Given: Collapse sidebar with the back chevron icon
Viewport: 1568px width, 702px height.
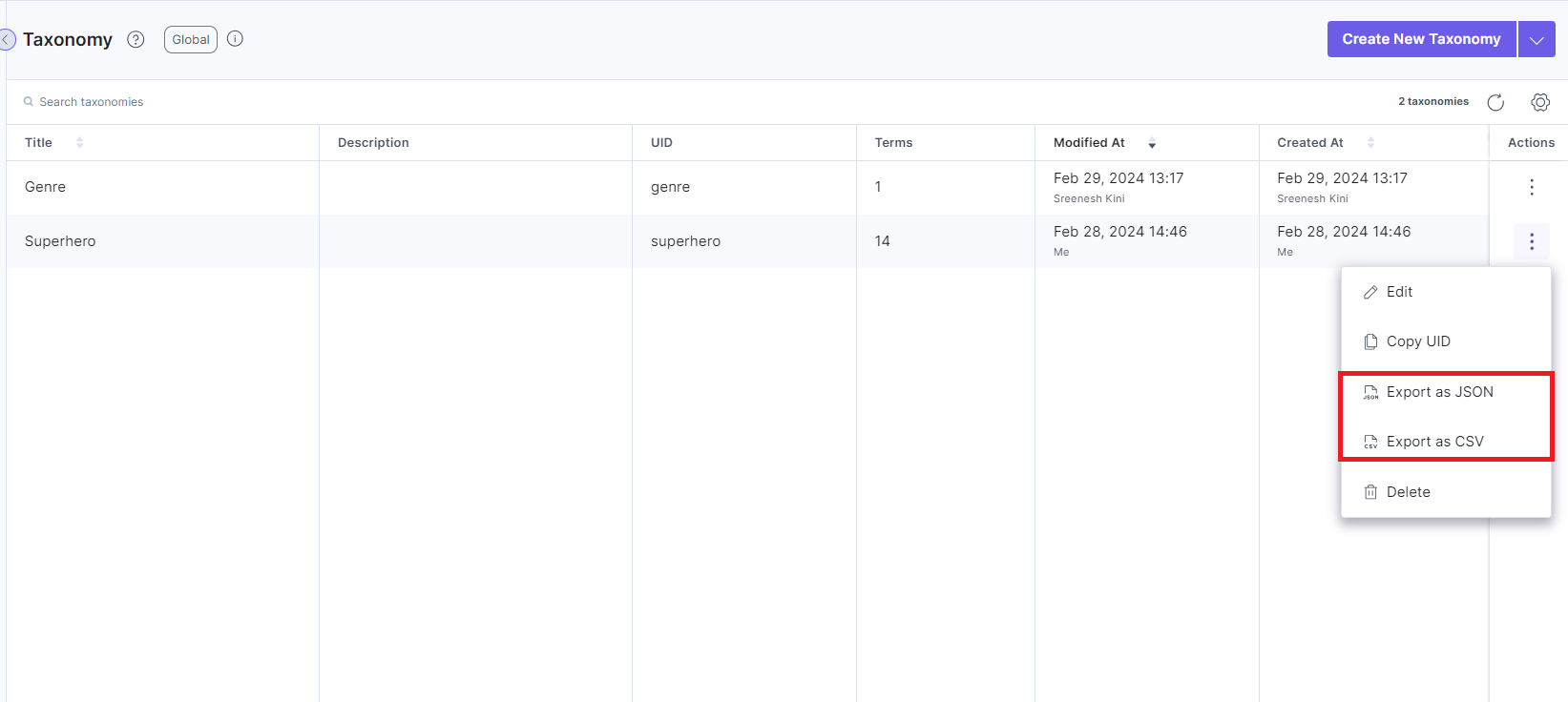Looking at the screenshot, I should [x=7, y=40].
